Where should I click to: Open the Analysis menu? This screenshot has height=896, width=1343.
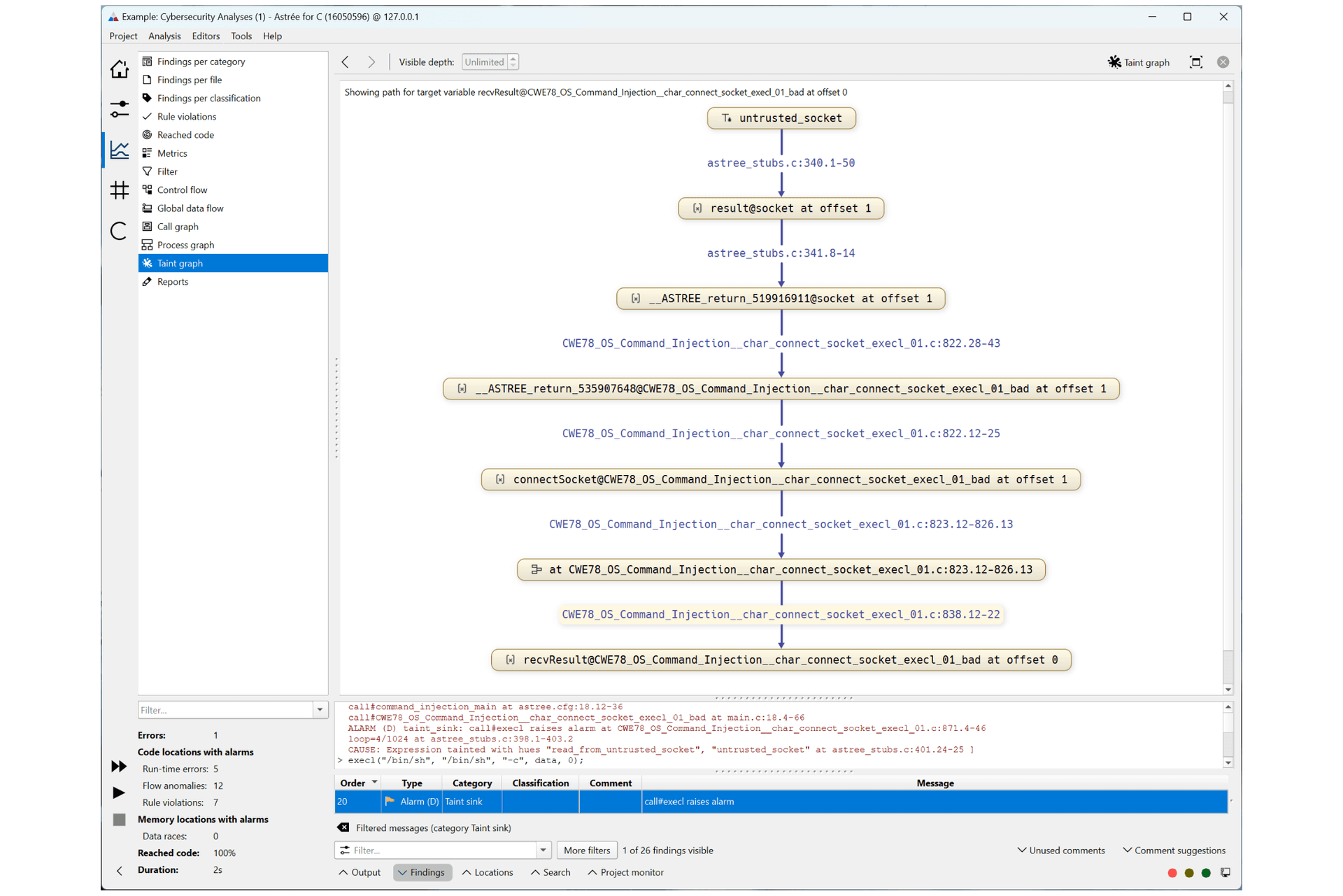click(x=164, y=36)
